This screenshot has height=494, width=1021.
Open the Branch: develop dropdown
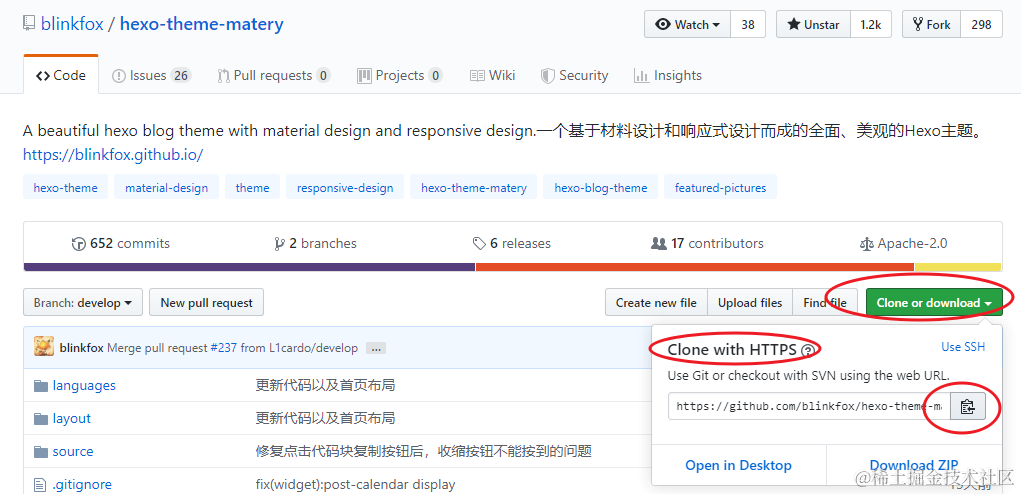[x=83, y=303]
